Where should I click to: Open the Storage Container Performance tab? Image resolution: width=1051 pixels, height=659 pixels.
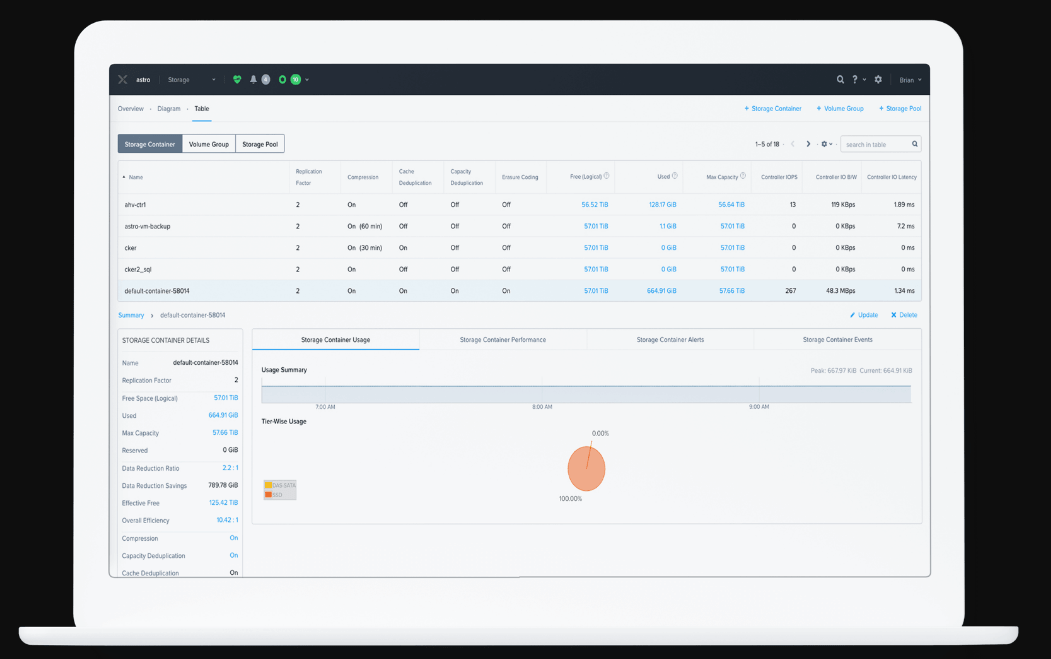502,339
